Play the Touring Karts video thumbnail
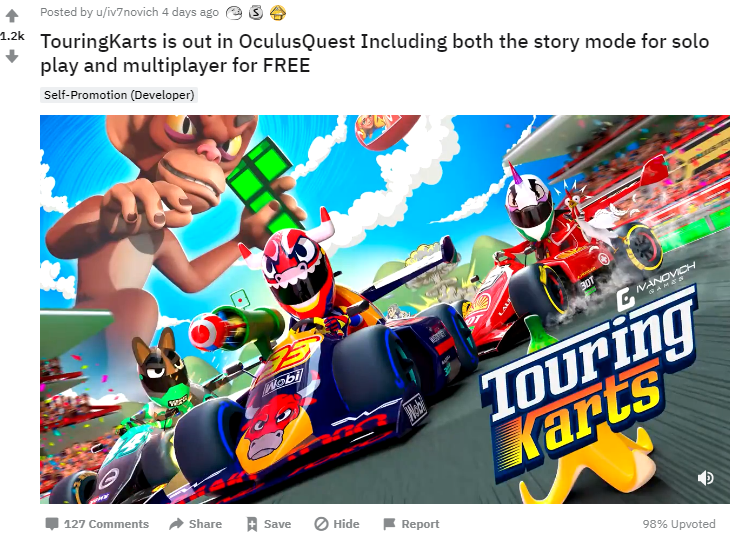The width and height of the screenshot is (730, 541). 385,309
